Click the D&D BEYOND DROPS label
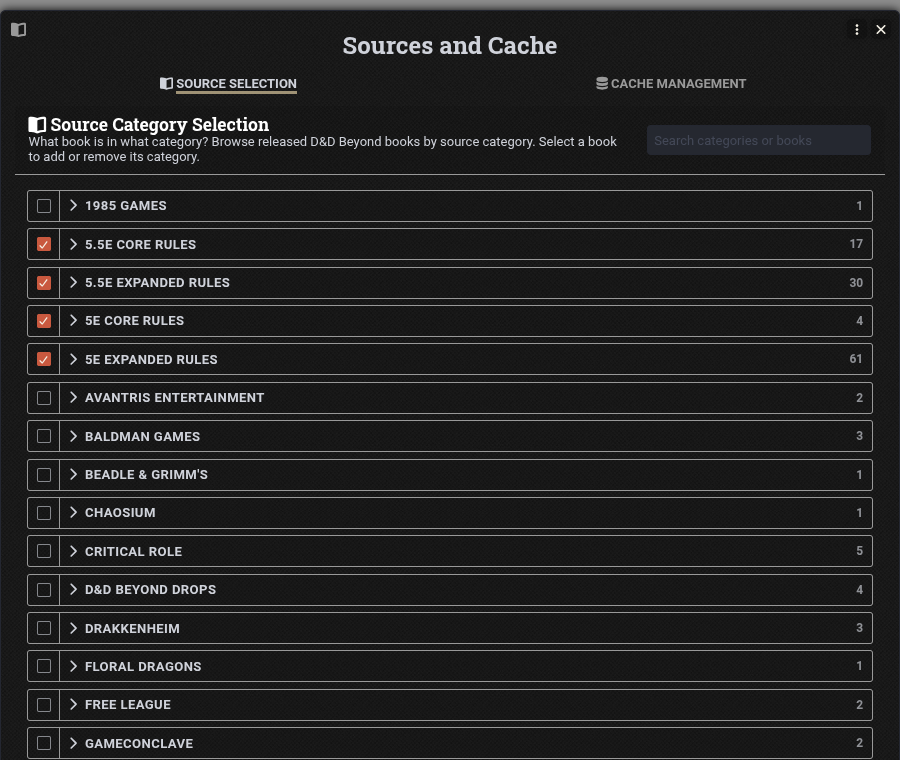Screen dimensions: 900x760 click(150, 590)
